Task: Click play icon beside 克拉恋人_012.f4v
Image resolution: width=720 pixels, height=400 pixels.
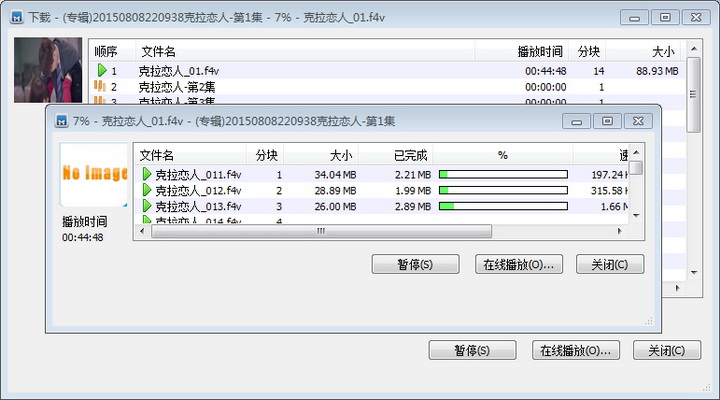Action: [146, 190]
